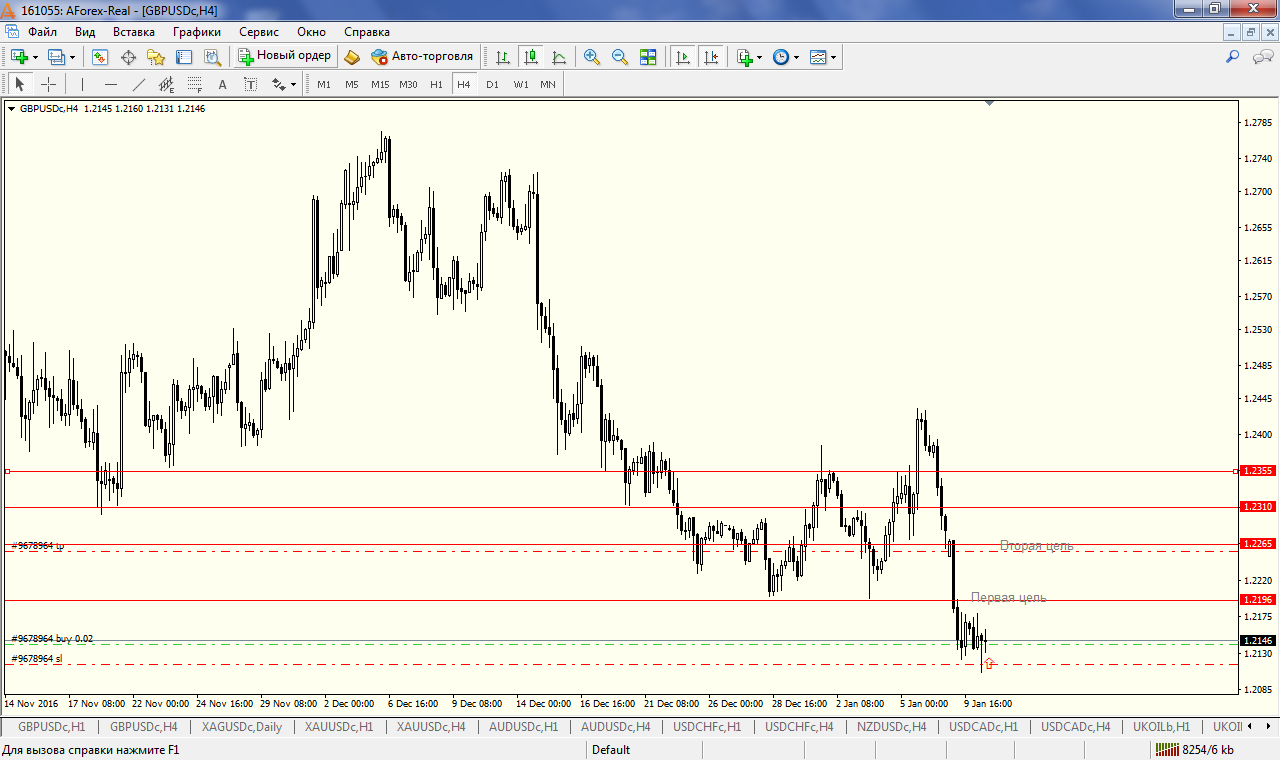Switch to MN timeframe
The height and width of the screenshot is (760, 1280).
pos(548,84)
